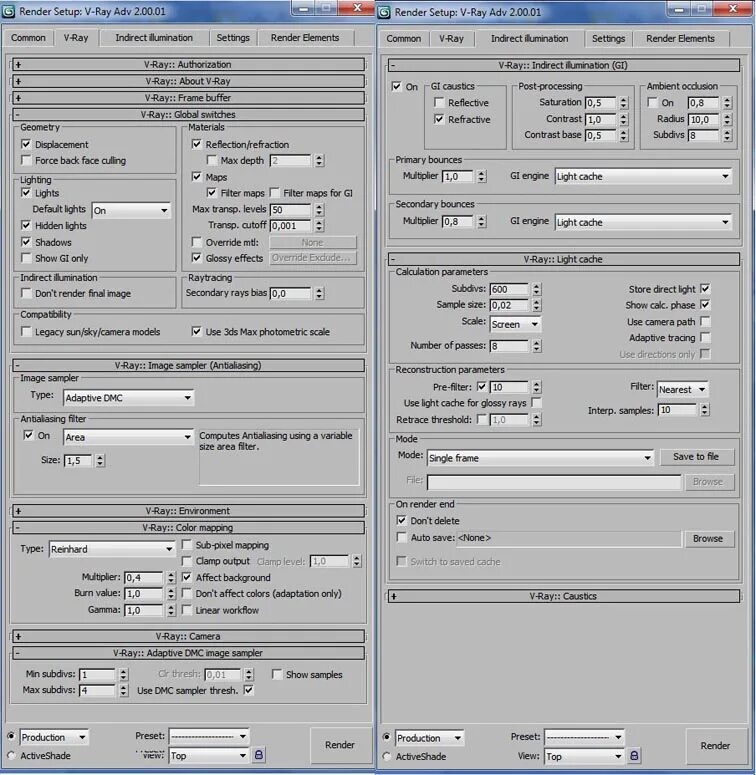Click light cache Subdivs spinner arrows
Screen dimensions: 756x775
(537, 289)
